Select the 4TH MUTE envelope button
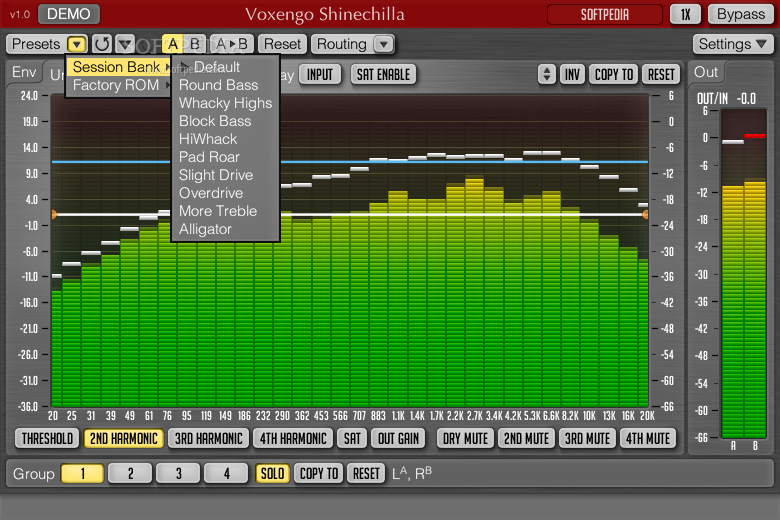Viewport: 780px width, 520px height. coord(648,438)
